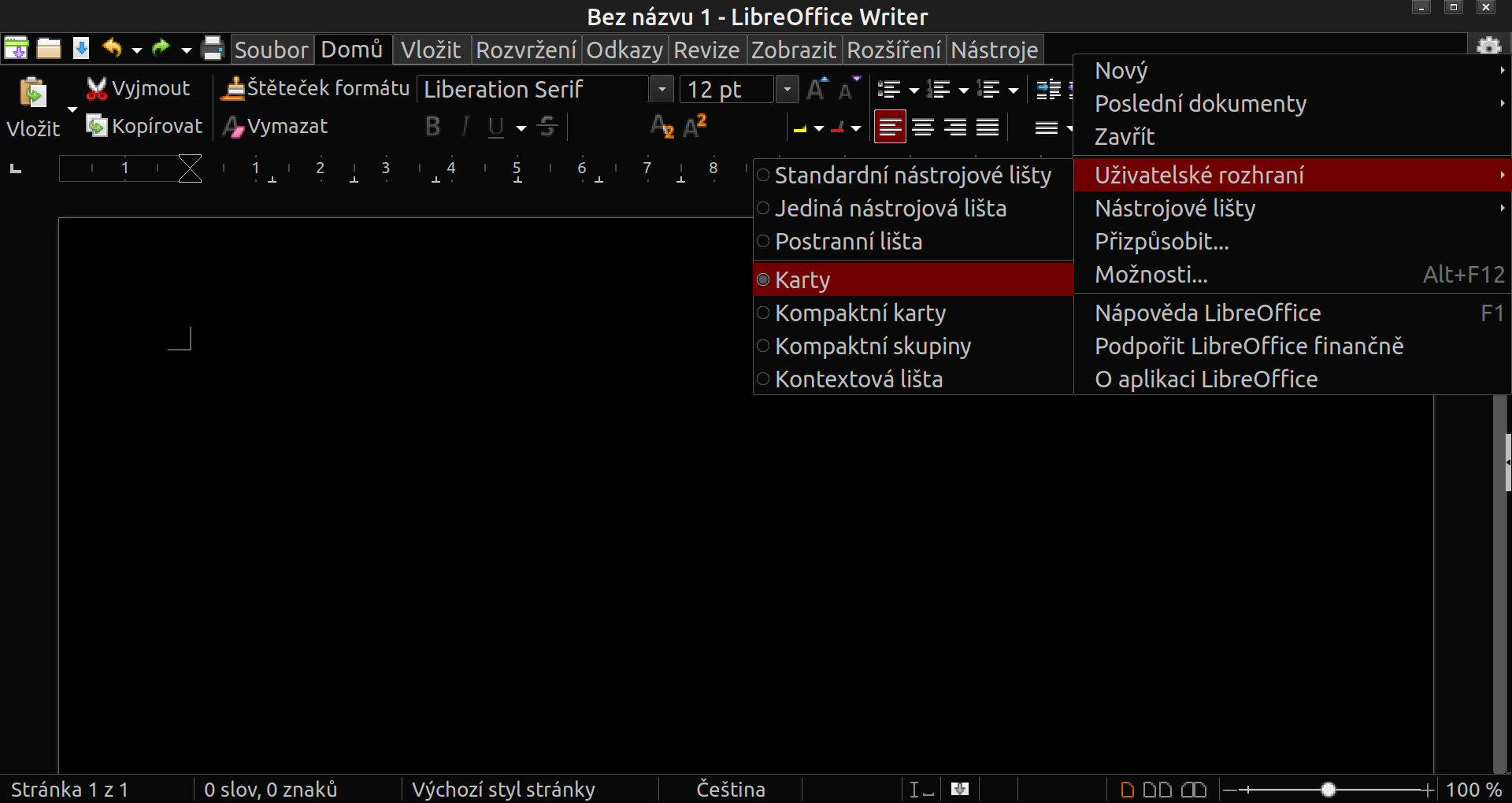Select Standardní nástrojové lišty interface
The image size is (1512, 803).
(913, 175)
